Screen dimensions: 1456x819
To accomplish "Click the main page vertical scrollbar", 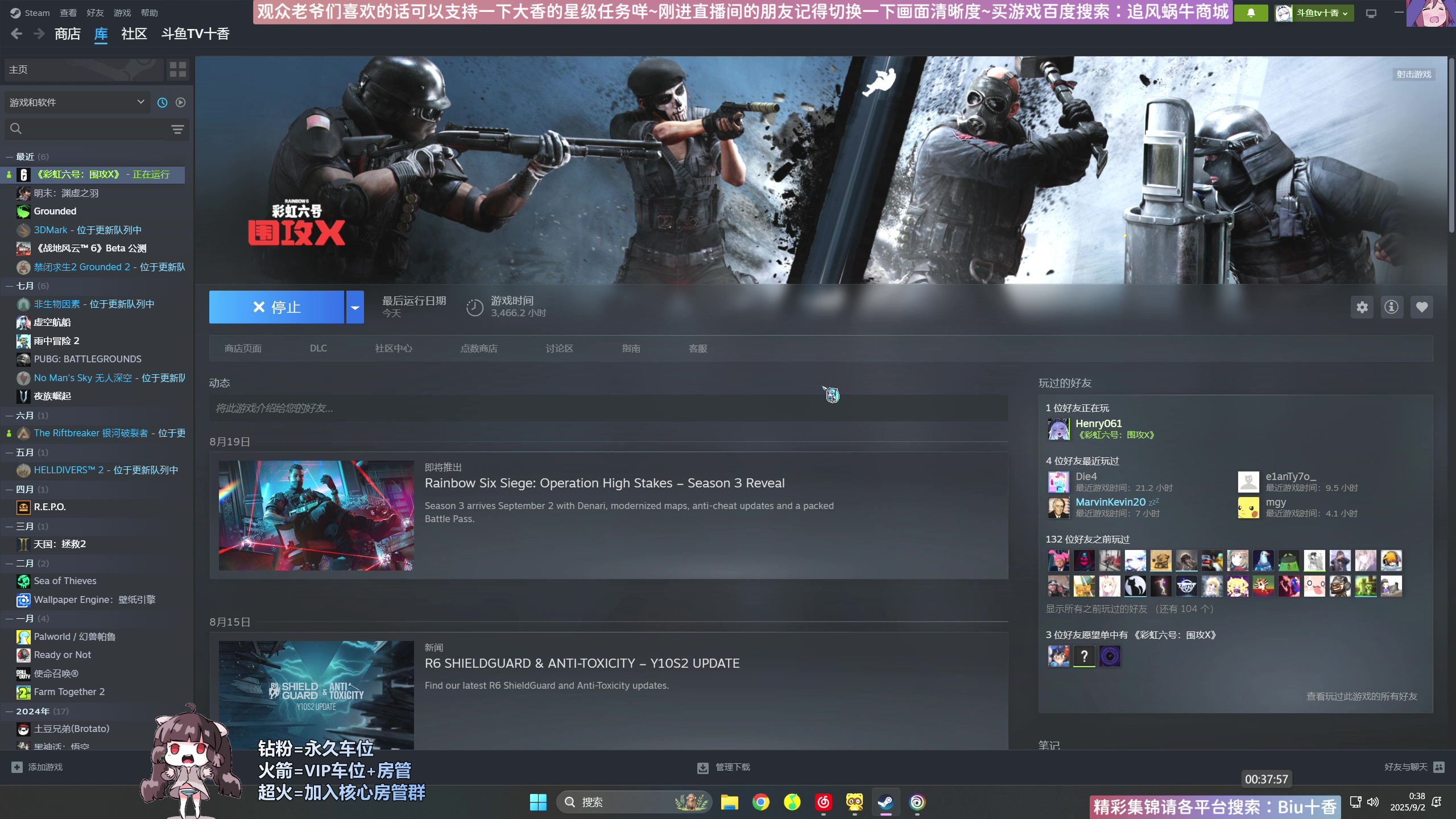I will click(1451, 145).
